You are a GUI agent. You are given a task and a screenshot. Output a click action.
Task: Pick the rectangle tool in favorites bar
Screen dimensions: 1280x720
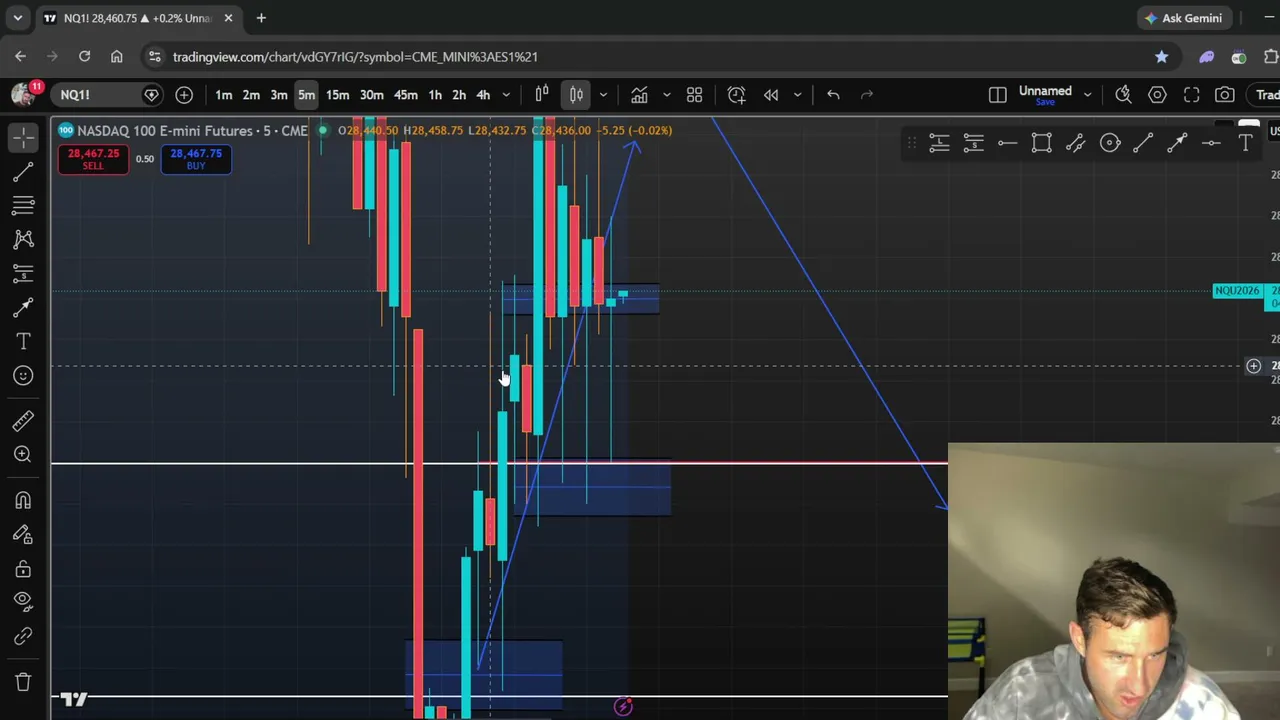point(1041,143)
